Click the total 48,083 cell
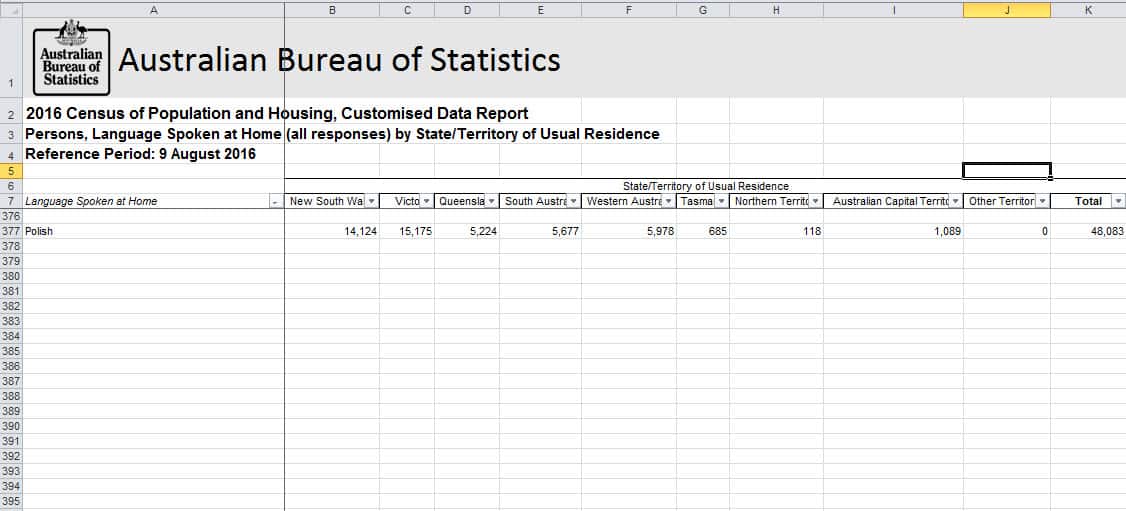The height and width of the screenshot is (511, 1126). (1088, 231)
